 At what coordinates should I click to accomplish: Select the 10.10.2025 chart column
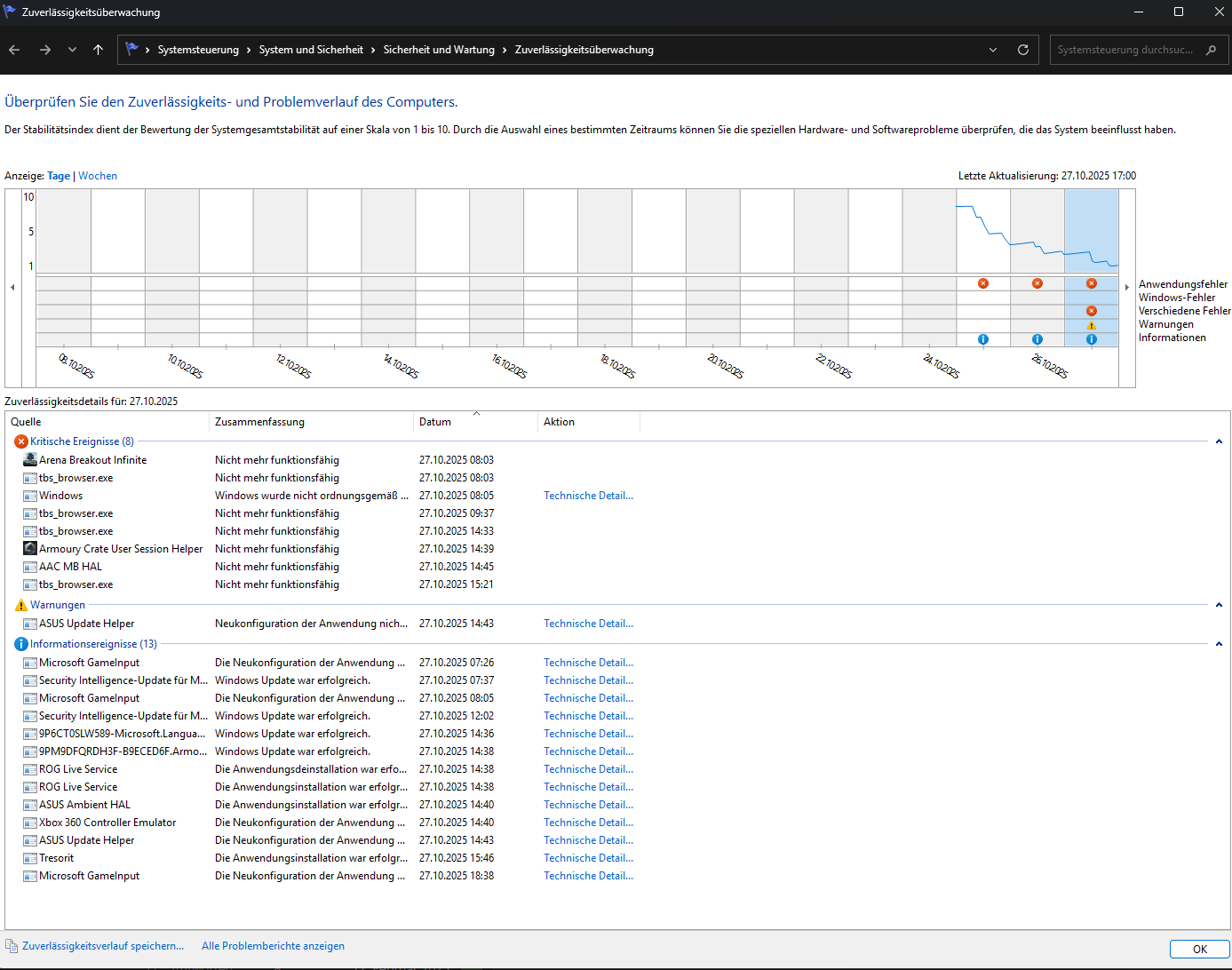(172, 266)
